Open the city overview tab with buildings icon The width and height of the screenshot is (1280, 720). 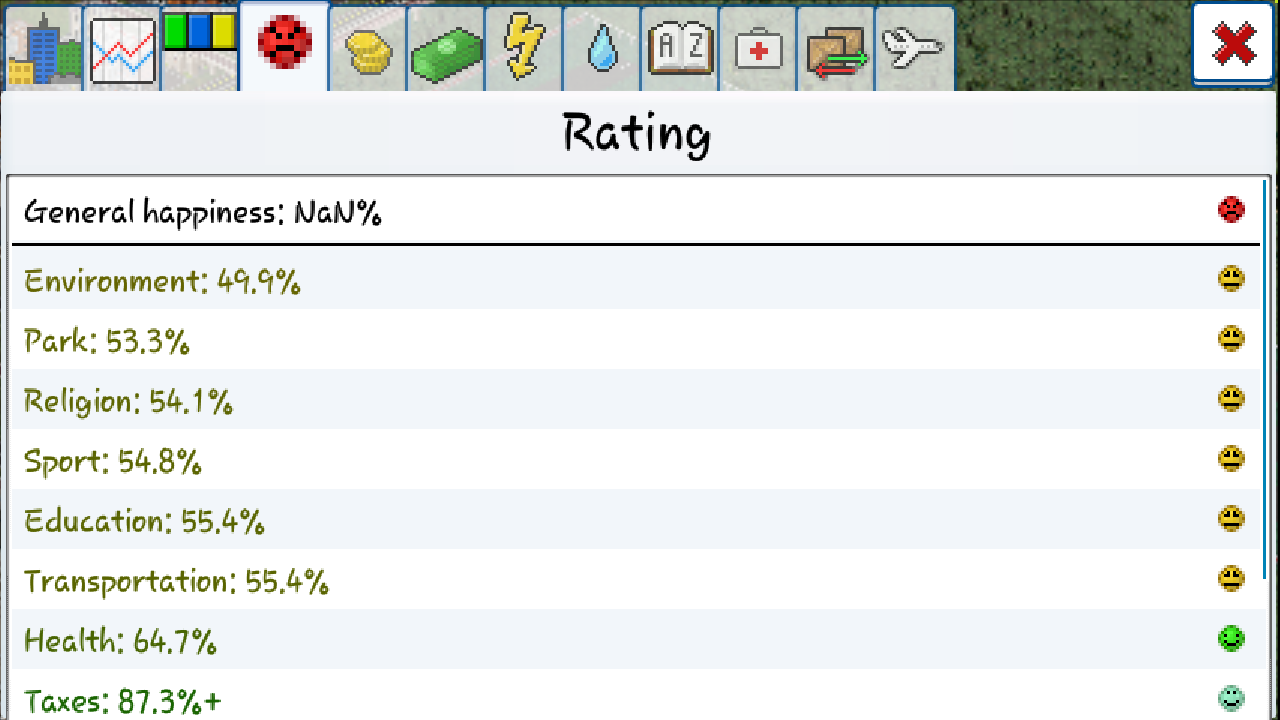point(45,50)
